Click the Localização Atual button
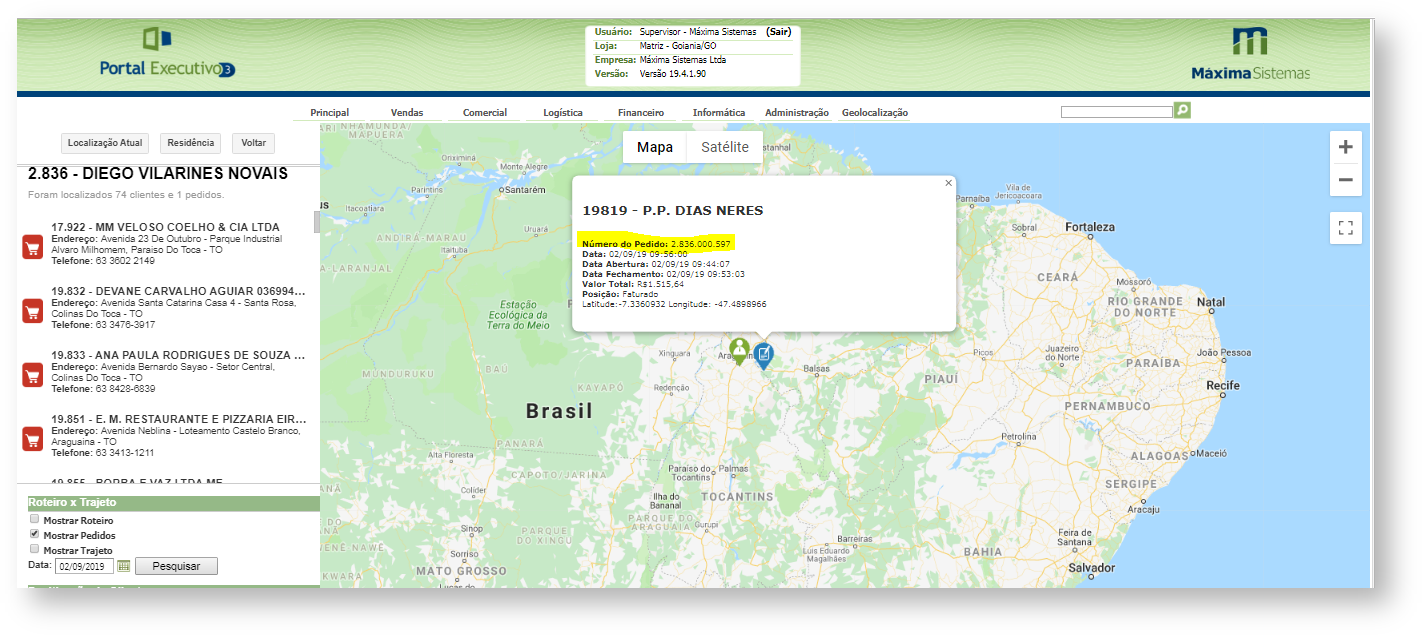Viewport: 1423px width, 636px height. (106, 143)
